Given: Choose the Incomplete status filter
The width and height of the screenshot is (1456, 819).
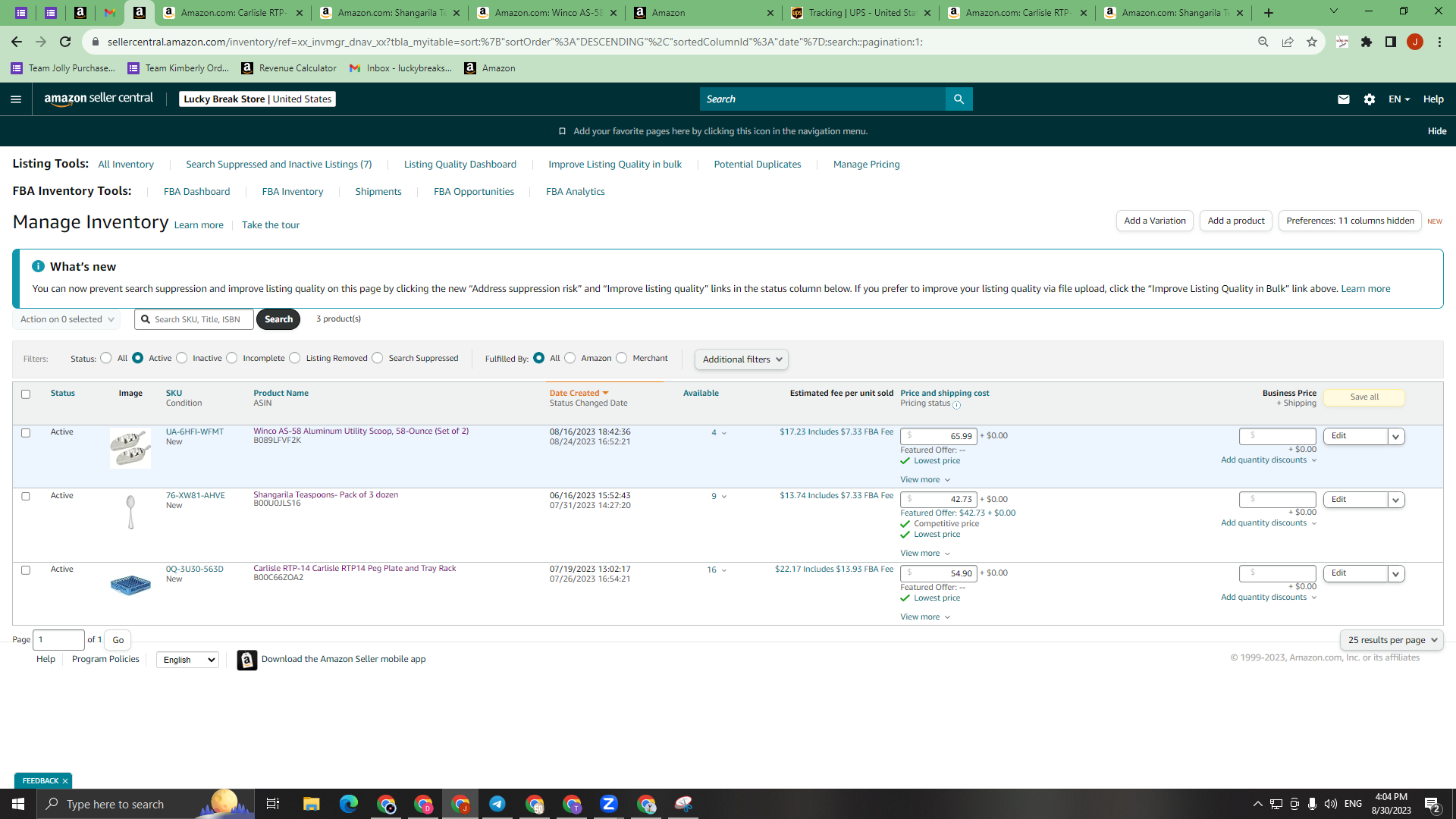Looking at the screenshot, I should point(232,358).
